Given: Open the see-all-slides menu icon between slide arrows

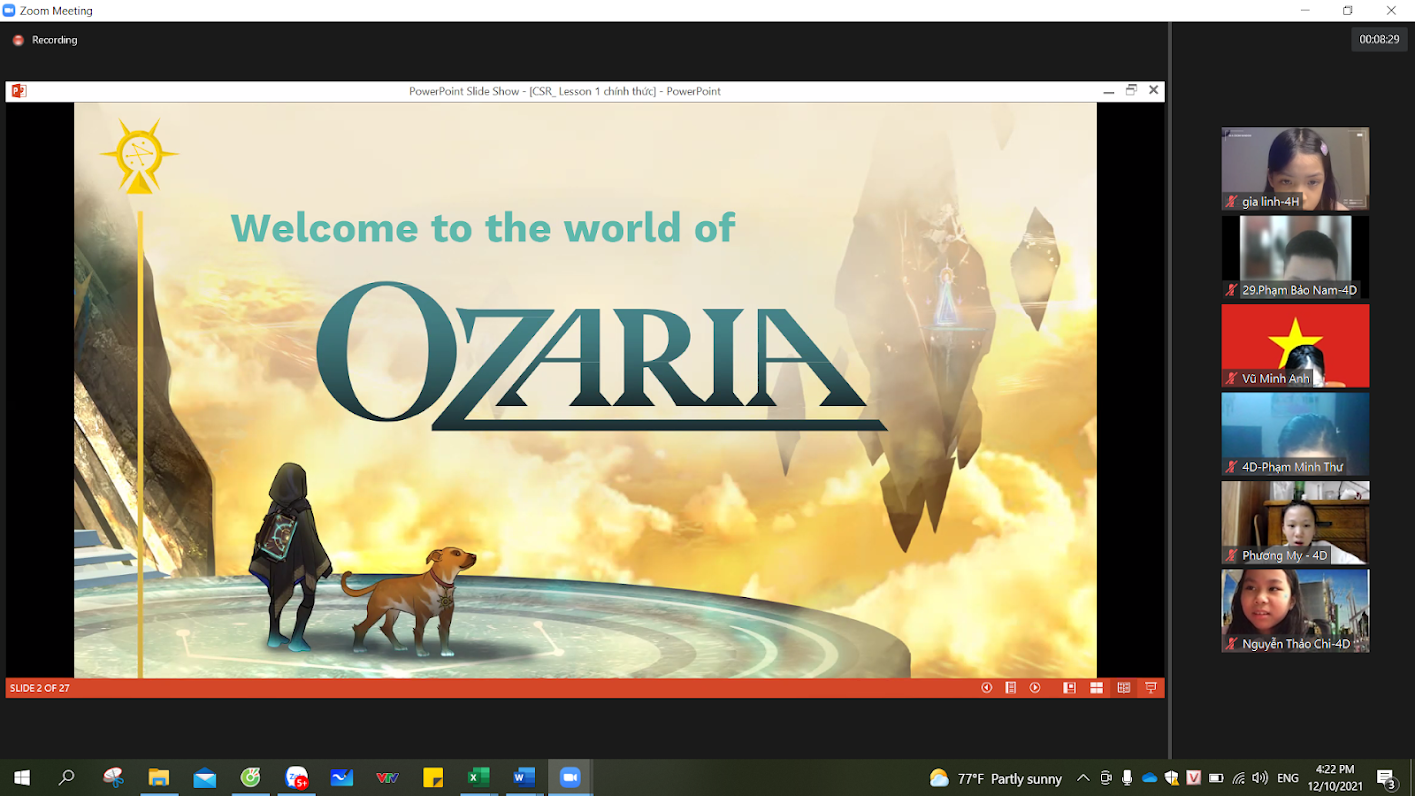Looking at the screenshot, I should (1011, 688).
